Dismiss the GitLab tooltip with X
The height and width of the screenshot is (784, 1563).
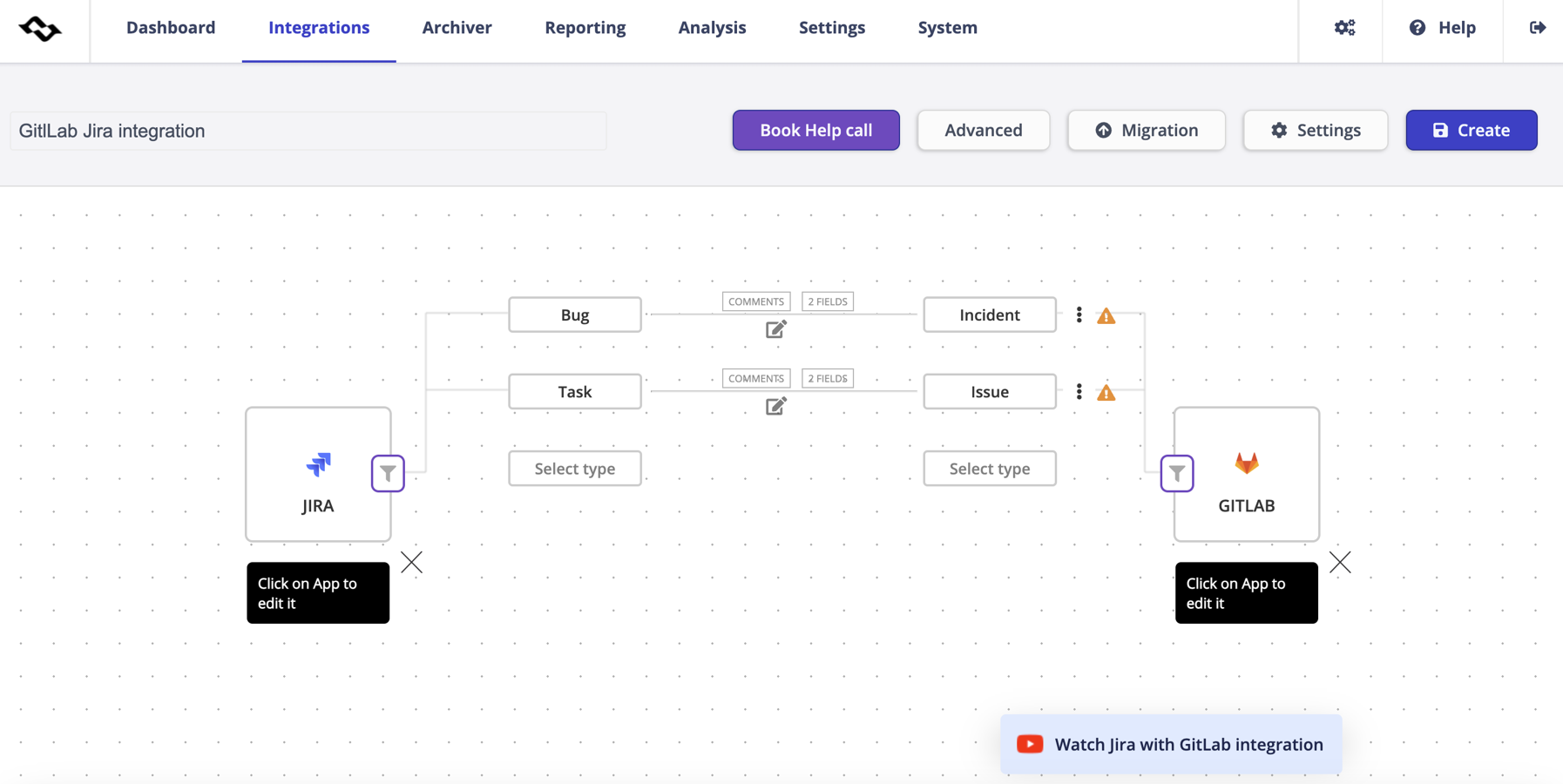coord(1340,563)
